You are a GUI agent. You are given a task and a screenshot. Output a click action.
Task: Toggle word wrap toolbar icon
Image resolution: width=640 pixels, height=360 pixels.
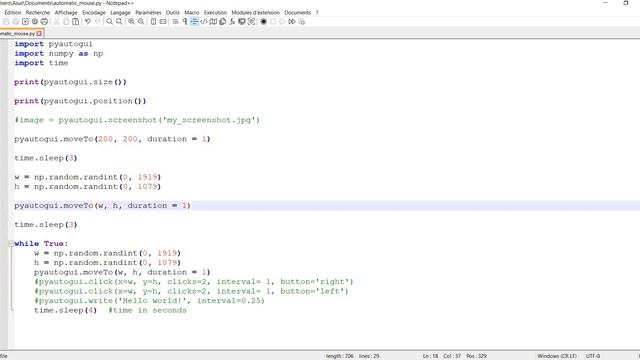point(175,22)
